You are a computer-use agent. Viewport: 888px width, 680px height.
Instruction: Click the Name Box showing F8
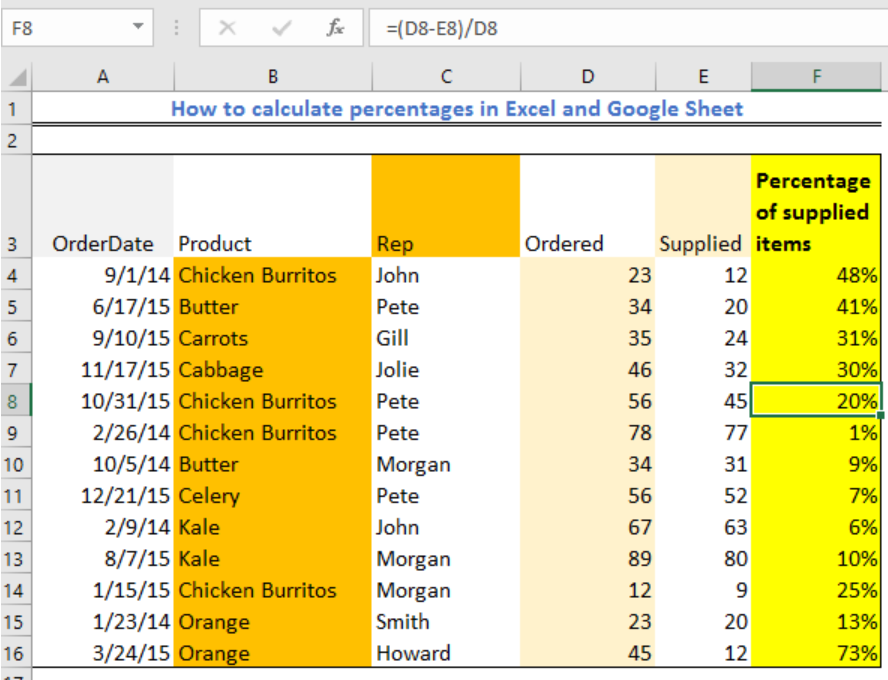click(x=77, y=27)
